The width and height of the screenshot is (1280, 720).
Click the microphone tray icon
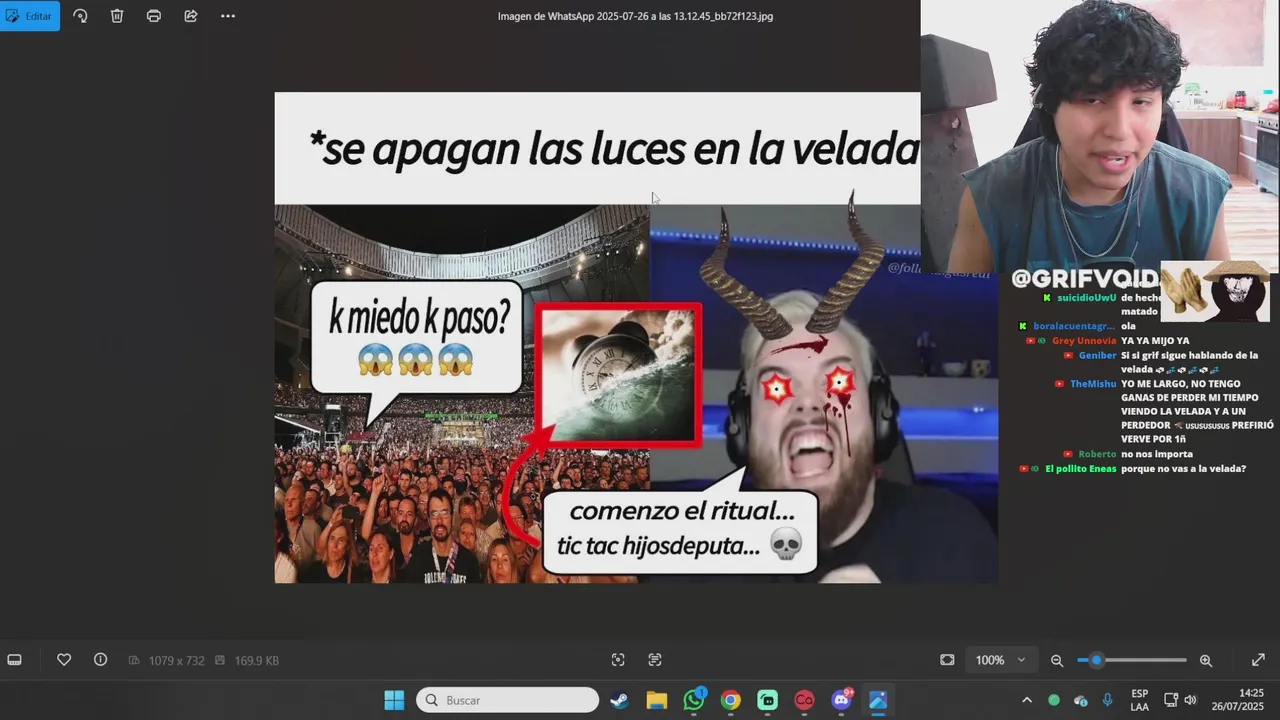[x=1108, y=700]
